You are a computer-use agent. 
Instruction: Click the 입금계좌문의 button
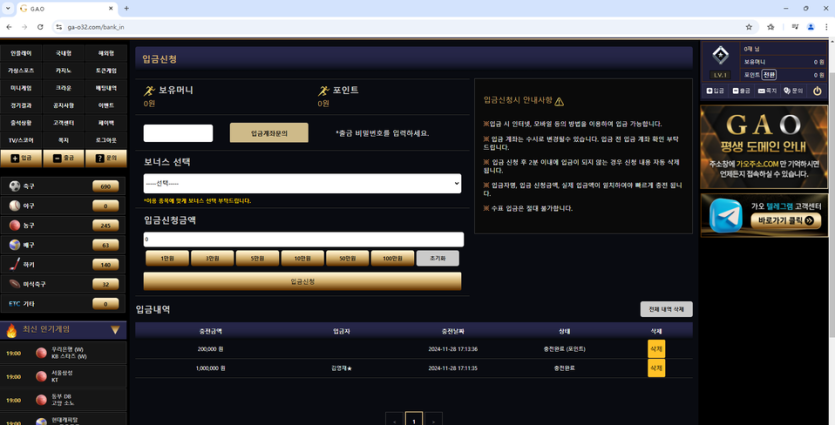click(269, 133)
